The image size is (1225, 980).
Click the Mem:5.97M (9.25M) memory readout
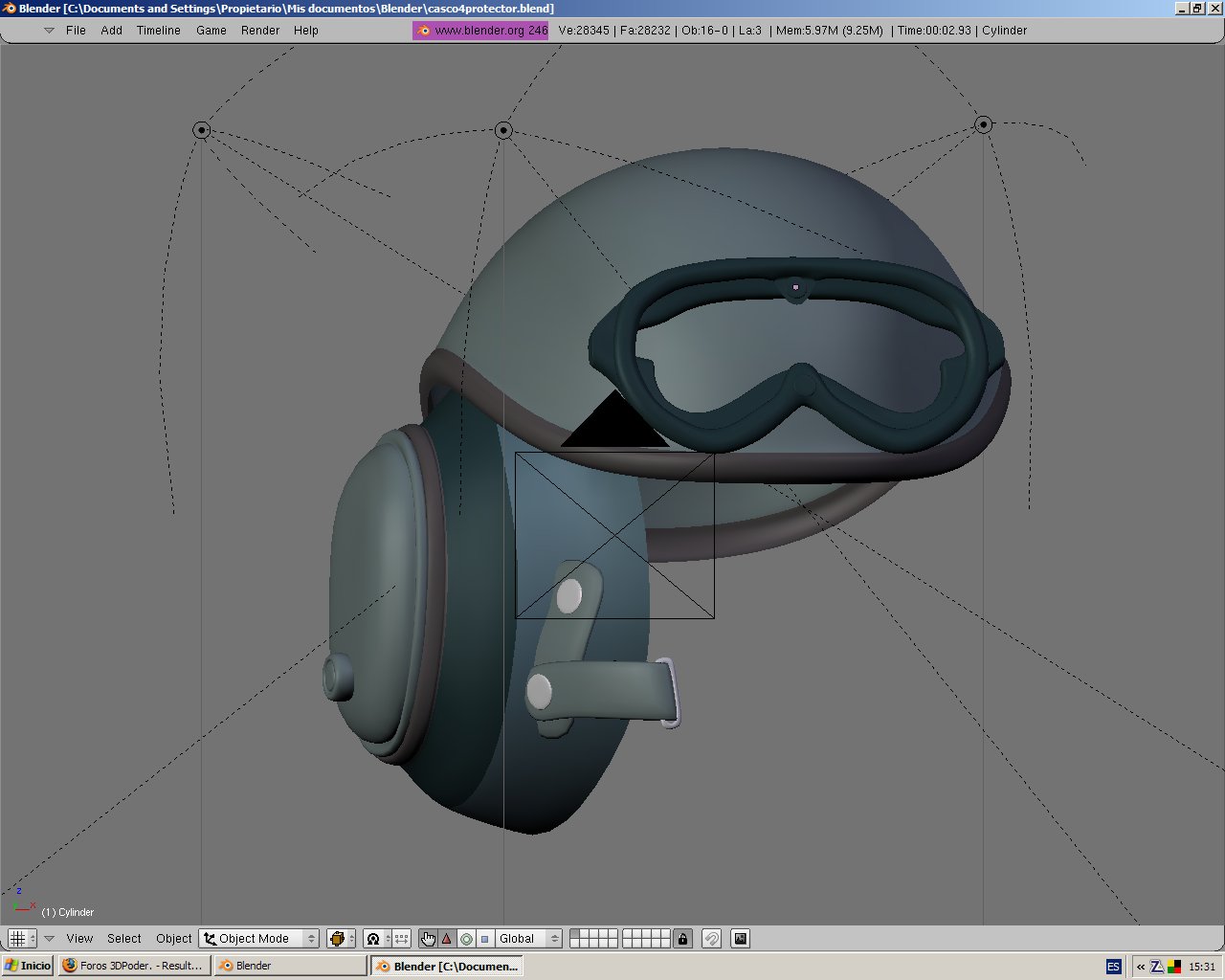coord(830,31)
